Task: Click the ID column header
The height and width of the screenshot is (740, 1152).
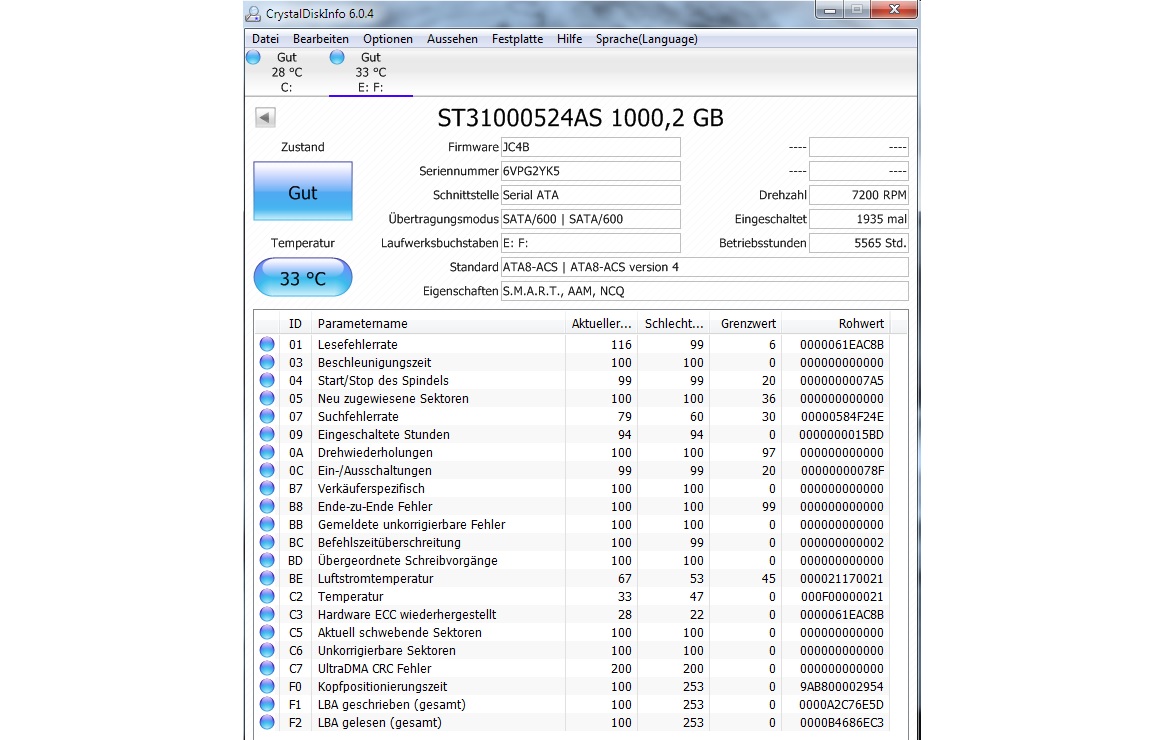Action: tap(295, 323)
